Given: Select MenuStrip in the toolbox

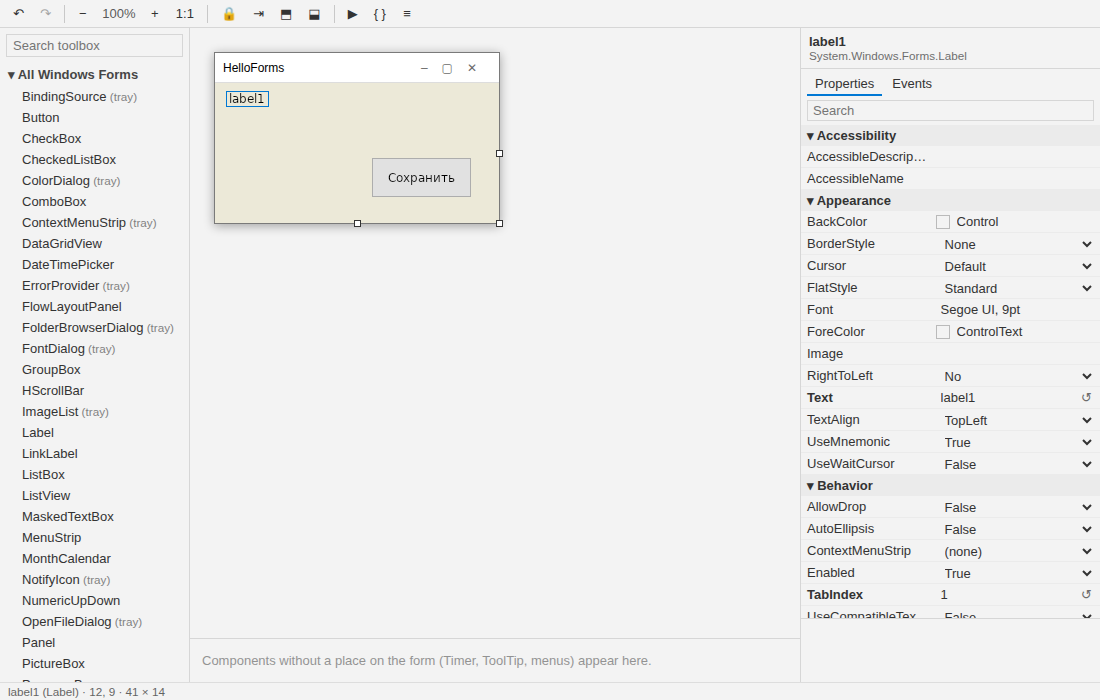Looking at the screenshot, I should click(x=52, y=538).
